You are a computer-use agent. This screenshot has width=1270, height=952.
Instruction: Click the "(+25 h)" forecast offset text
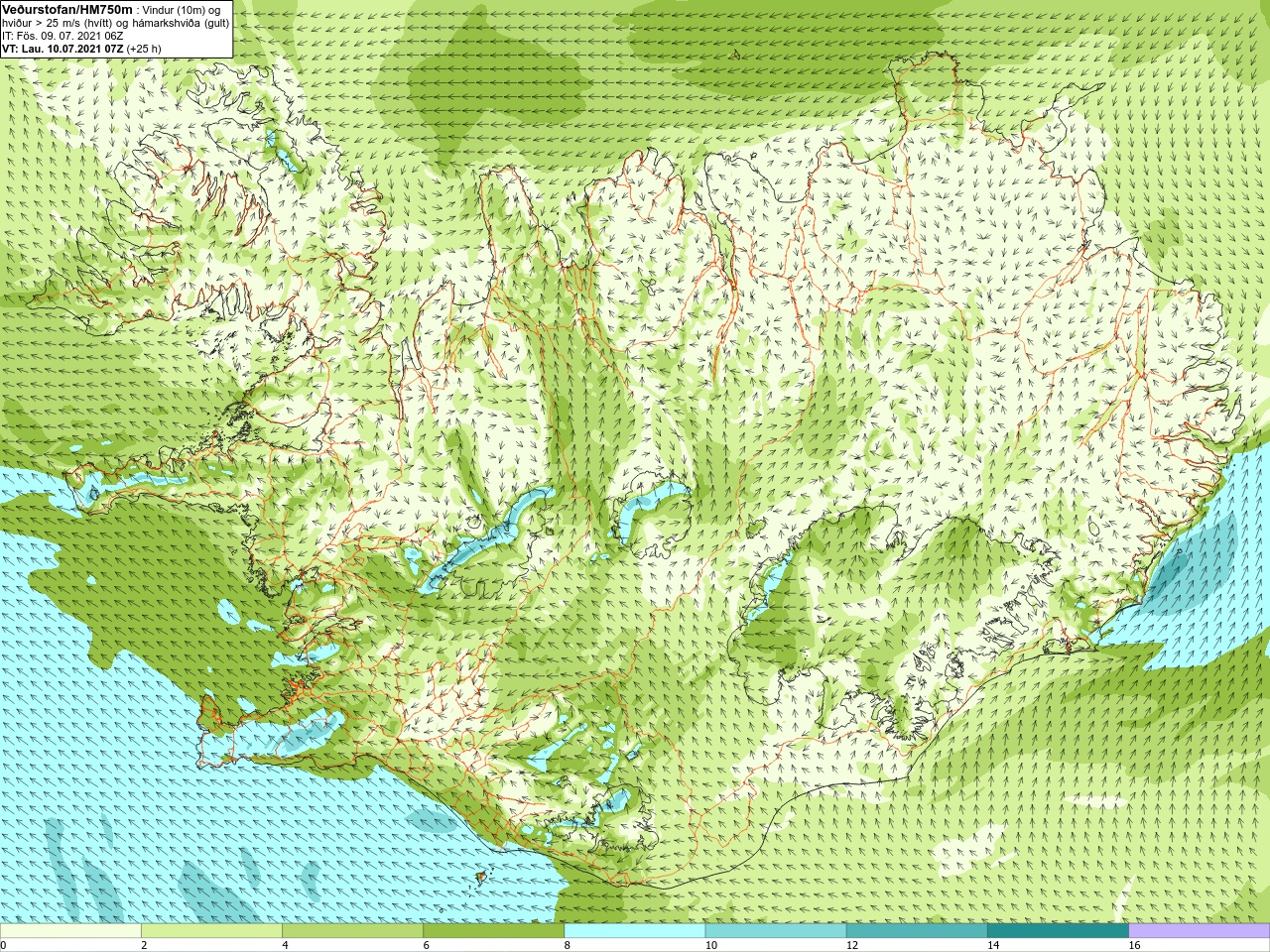tap(144, 48)
